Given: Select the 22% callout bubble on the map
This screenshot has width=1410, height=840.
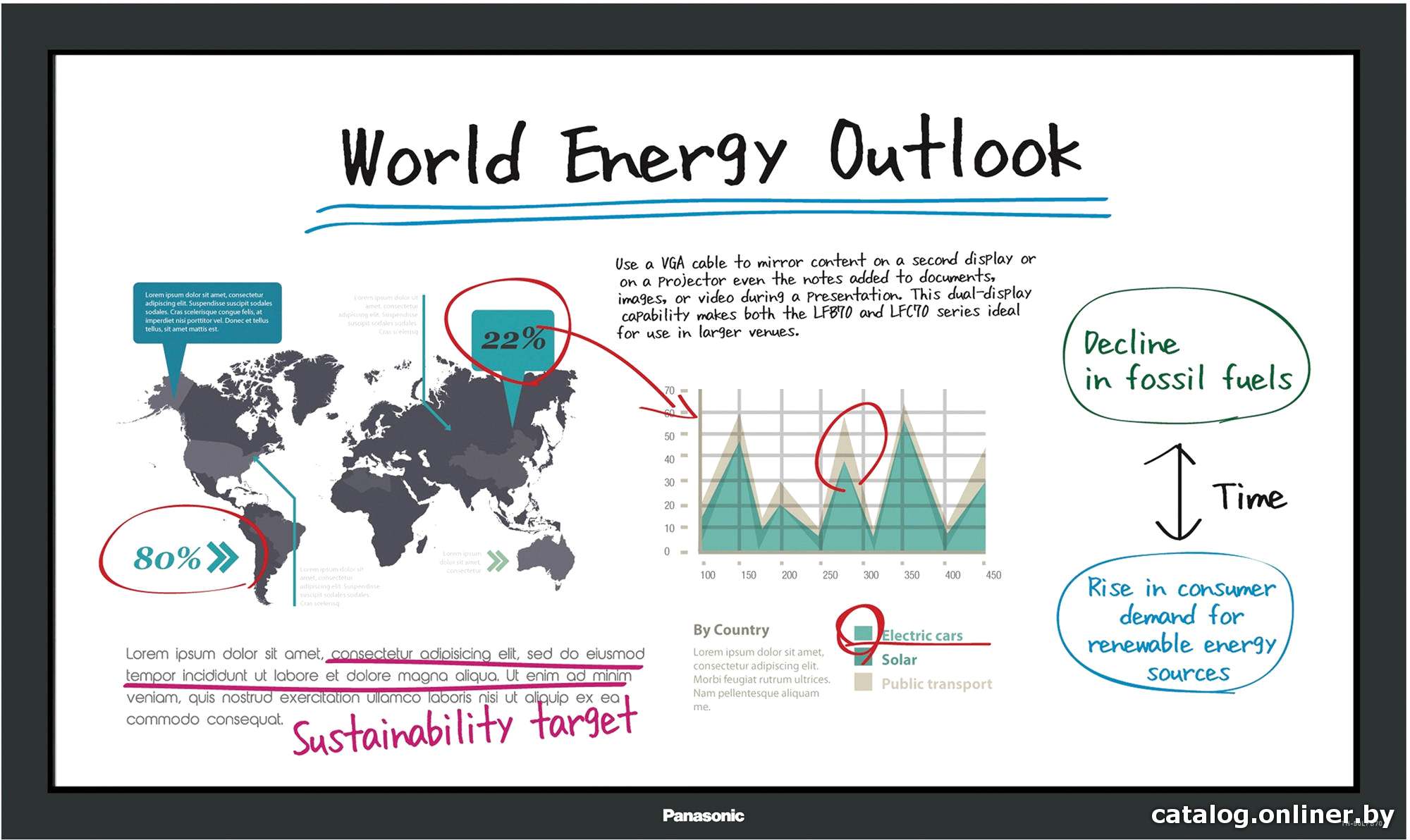Looking at the screenshot, I should click(x=513, y=340).
